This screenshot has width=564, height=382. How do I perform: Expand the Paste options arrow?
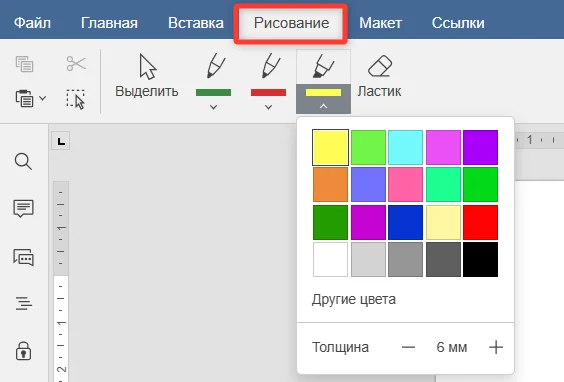(42, 98)
